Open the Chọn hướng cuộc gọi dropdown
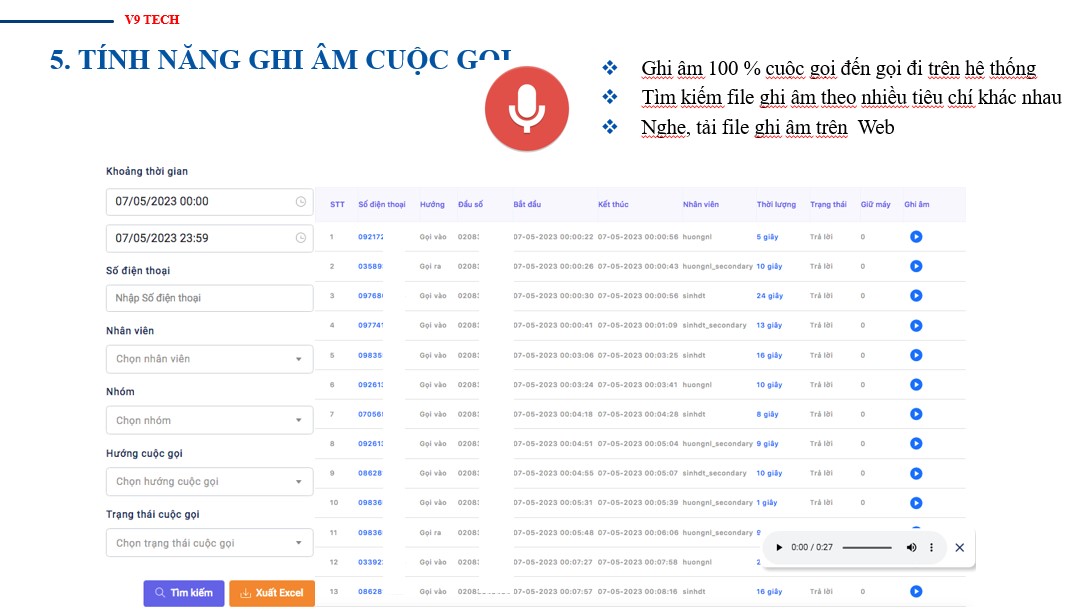Image resolution: width=1090 pixels, height=612 pixels. click(209, 481)
